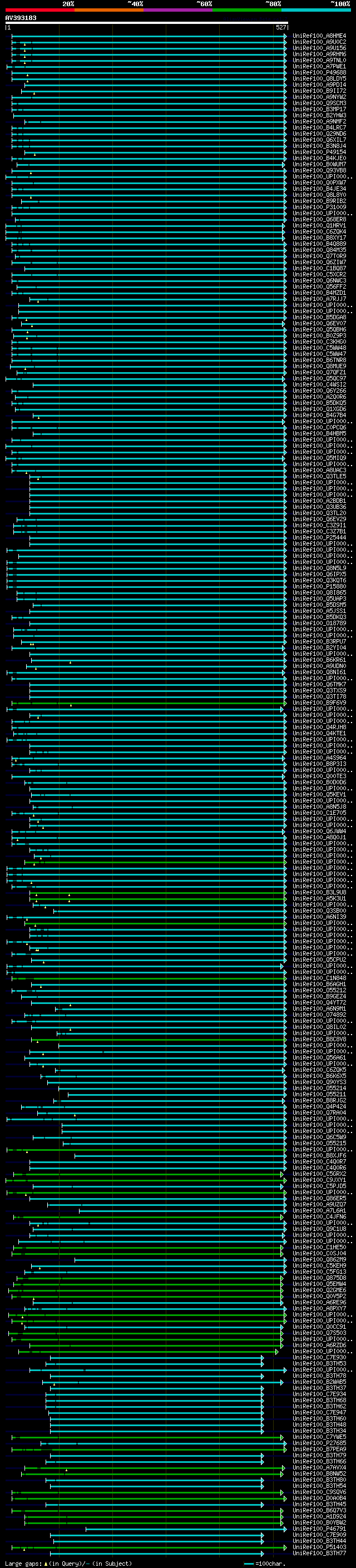Image resolution: width=356 pixels, height=1568 pixels.
Task: Select hit label UniRef100_B9F6V9
Action: coord(319,703)
